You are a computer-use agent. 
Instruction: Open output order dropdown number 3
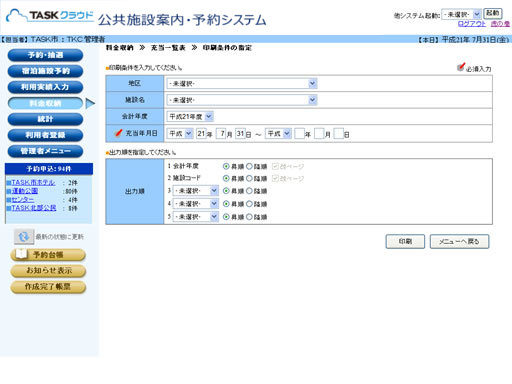[195, 191]
